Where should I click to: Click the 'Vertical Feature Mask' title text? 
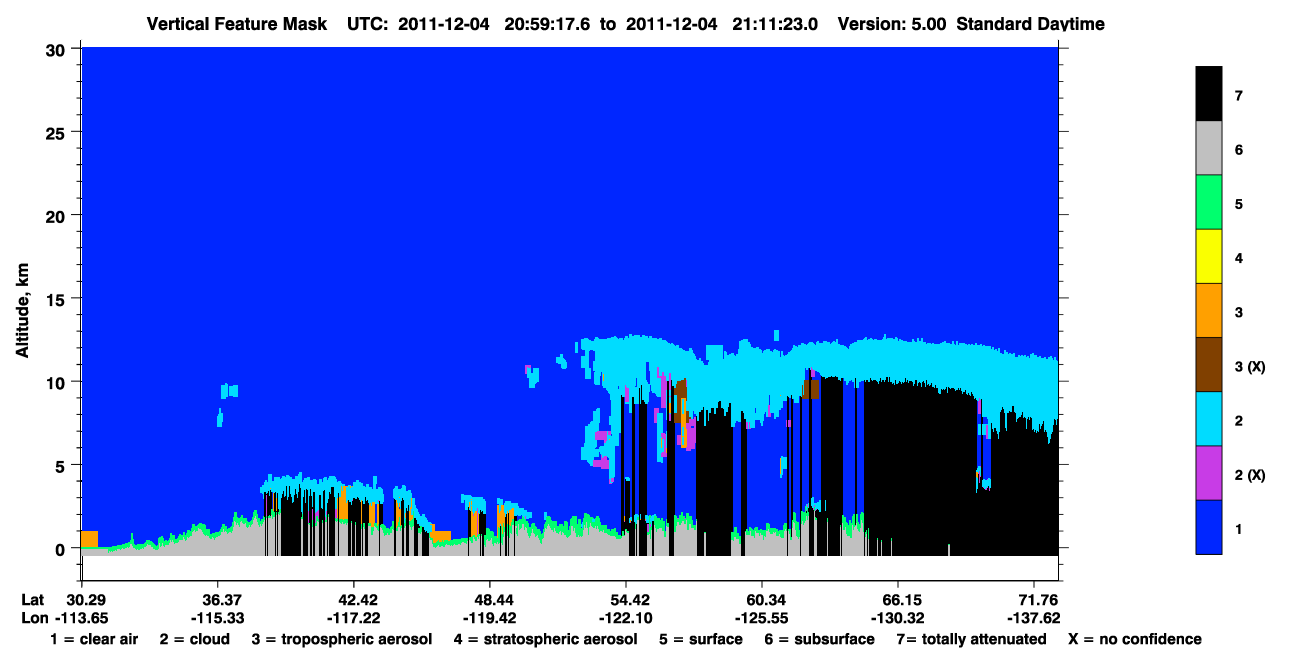[236, 24]
